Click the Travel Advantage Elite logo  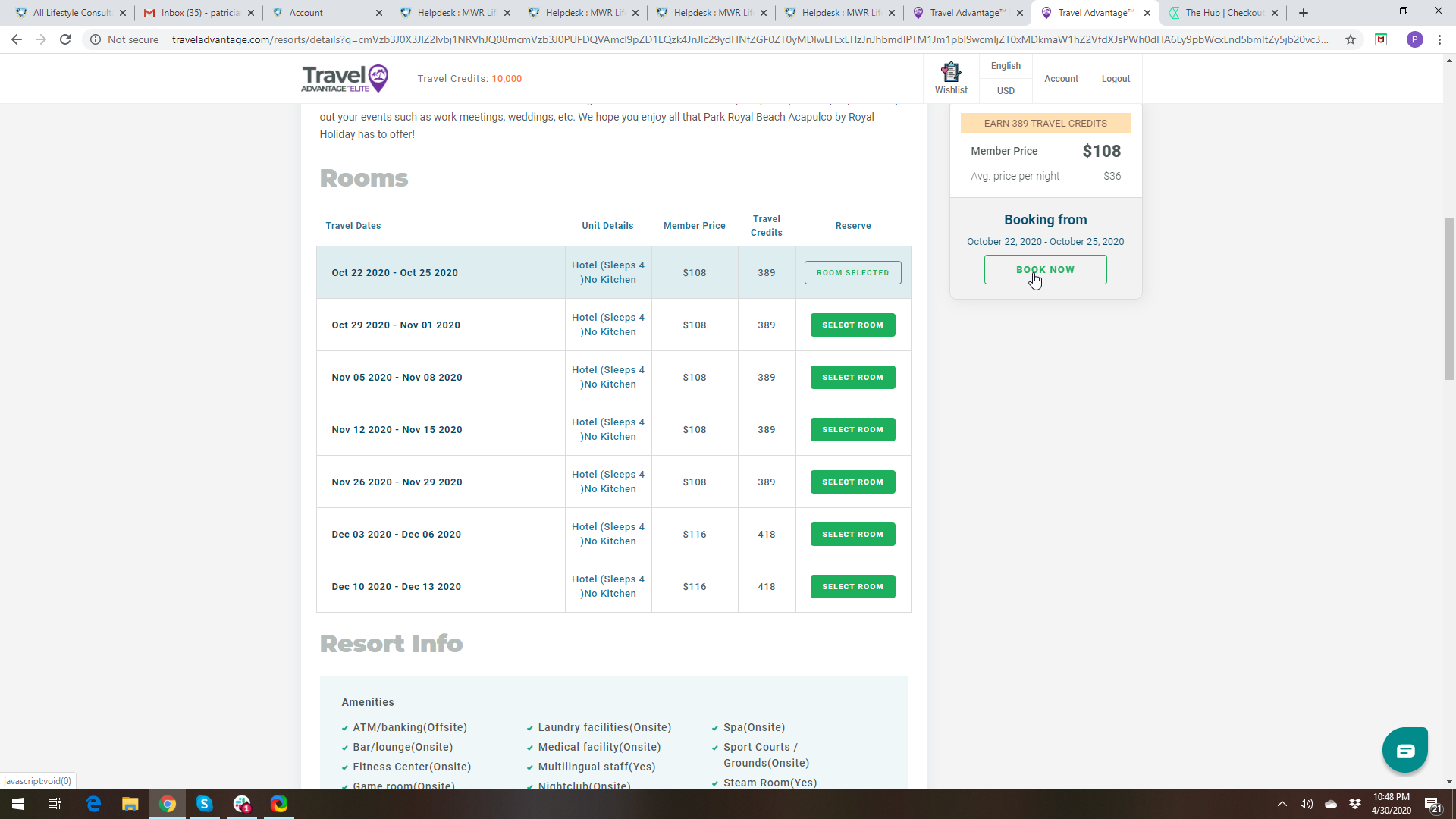(345, 78)
